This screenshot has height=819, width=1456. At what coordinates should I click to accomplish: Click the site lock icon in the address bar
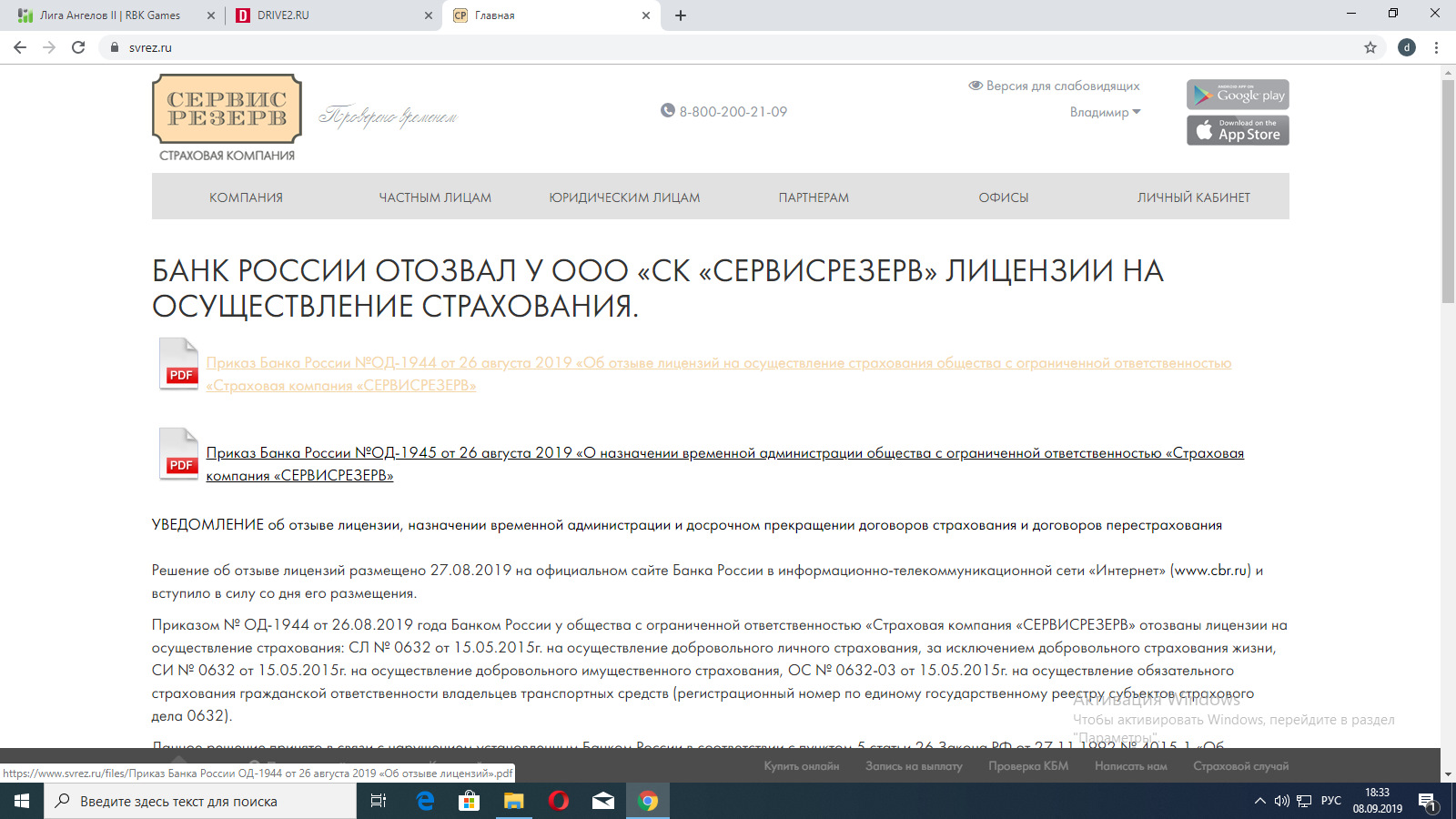point(115,47)
